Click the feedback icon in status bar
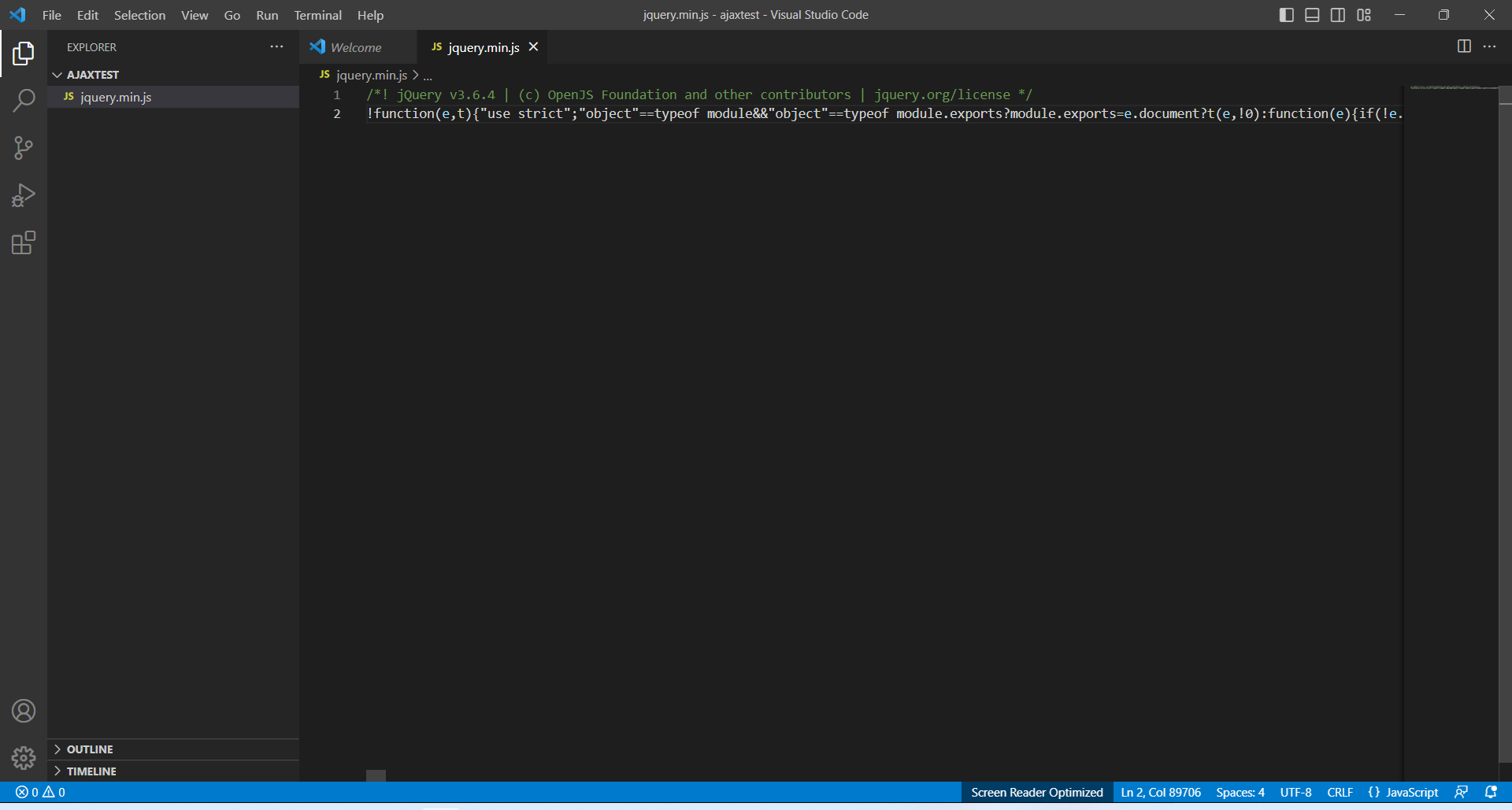 tap(1462, 792)
